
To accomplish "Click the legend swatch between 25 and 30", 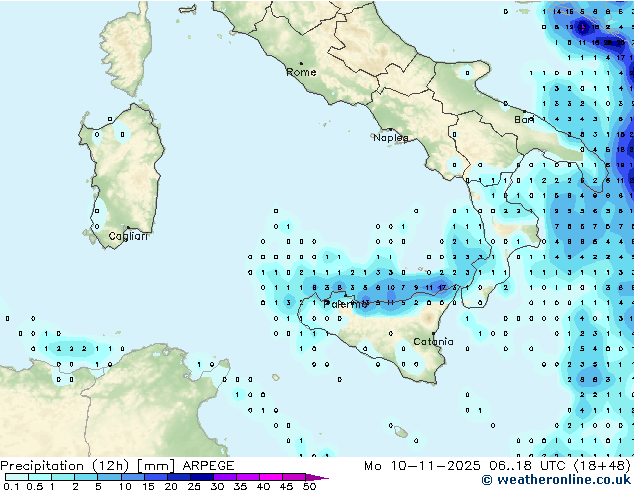I will (201, 477).
